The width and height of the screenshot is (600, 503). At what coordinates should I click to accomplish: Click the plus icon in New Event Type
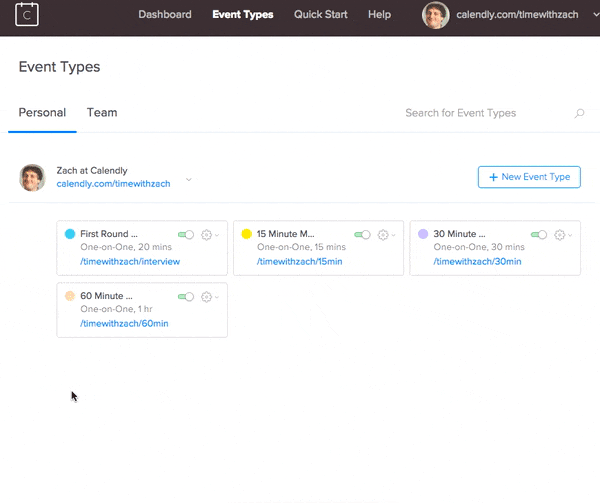[x=493, y=177]
